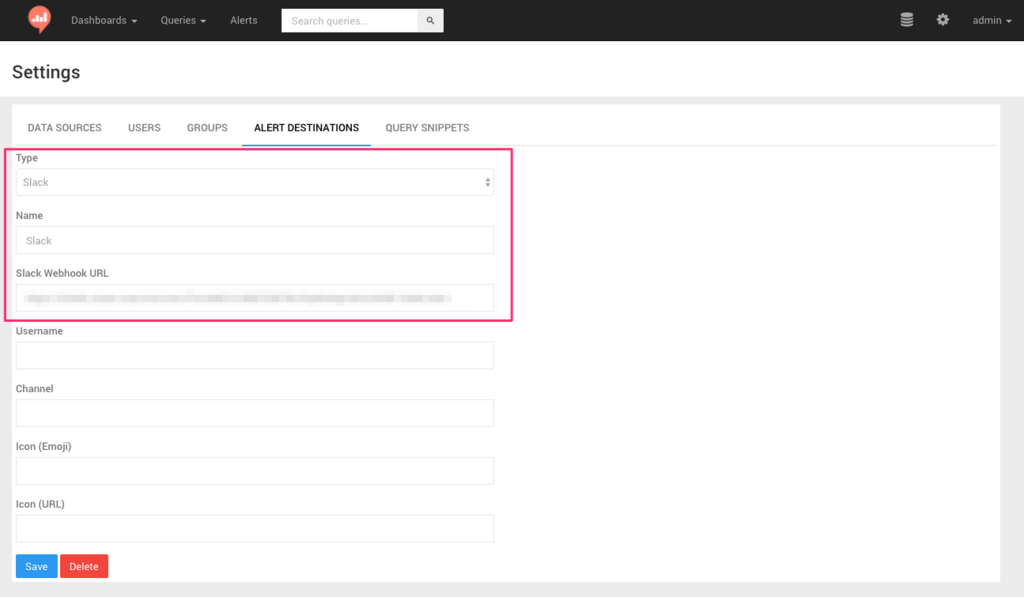Viewport: 1024px width, 597px height.
Task: Go to the Alerts page
Action: [x=244, y=20]
